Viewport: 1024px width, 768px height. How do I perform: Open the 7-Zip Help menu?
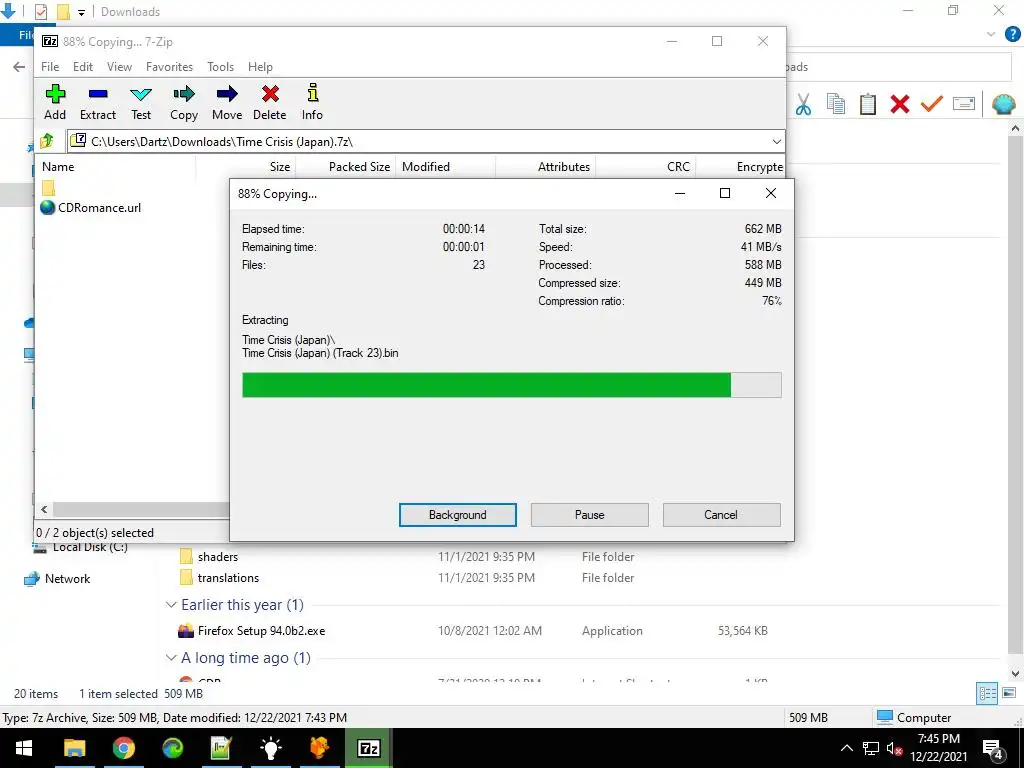pyautogui.click(x=260, y=67)
